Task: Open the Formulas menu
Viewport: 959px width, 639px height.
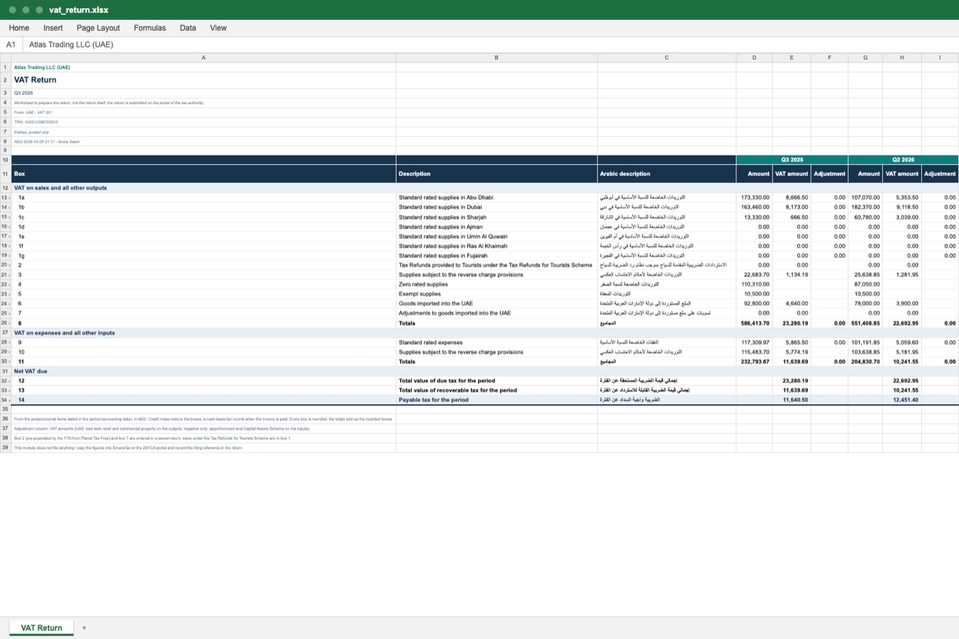Action: point(149,28)
